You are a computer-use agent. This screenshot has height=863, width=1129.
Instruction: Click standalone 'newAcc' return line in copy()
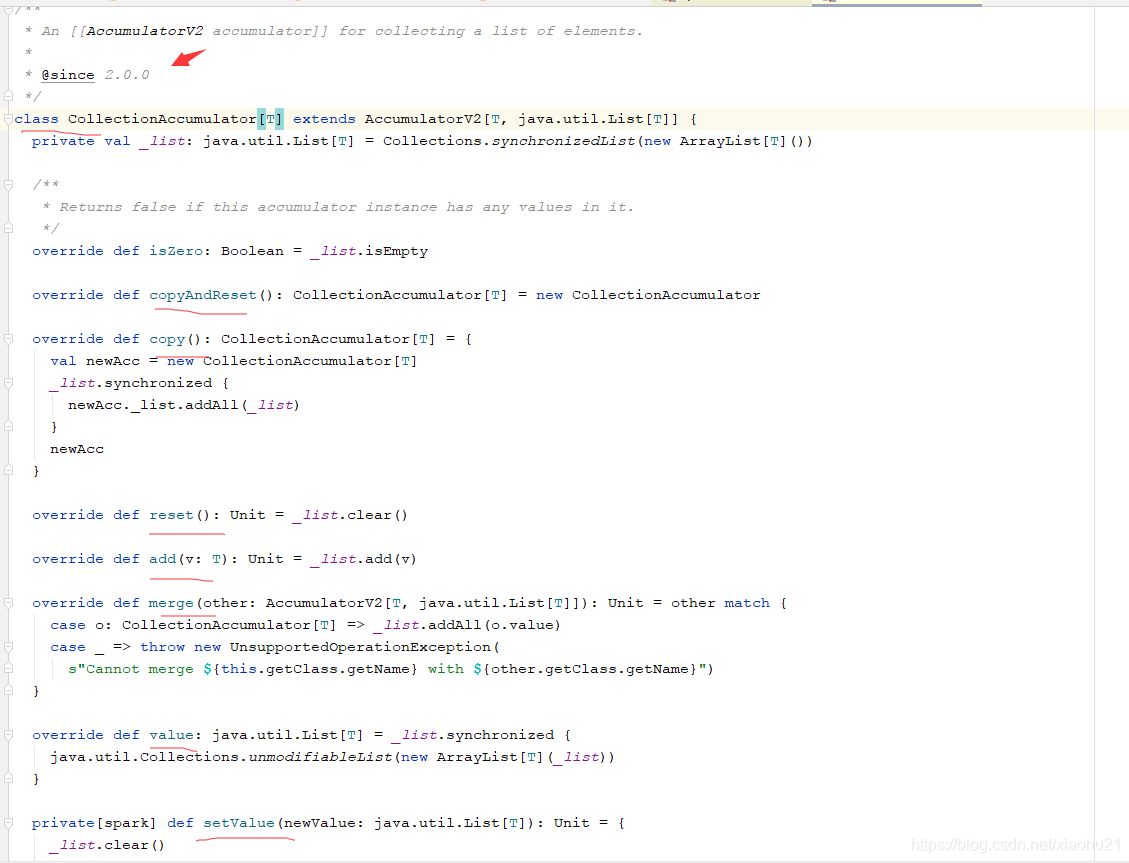[77, 449]
